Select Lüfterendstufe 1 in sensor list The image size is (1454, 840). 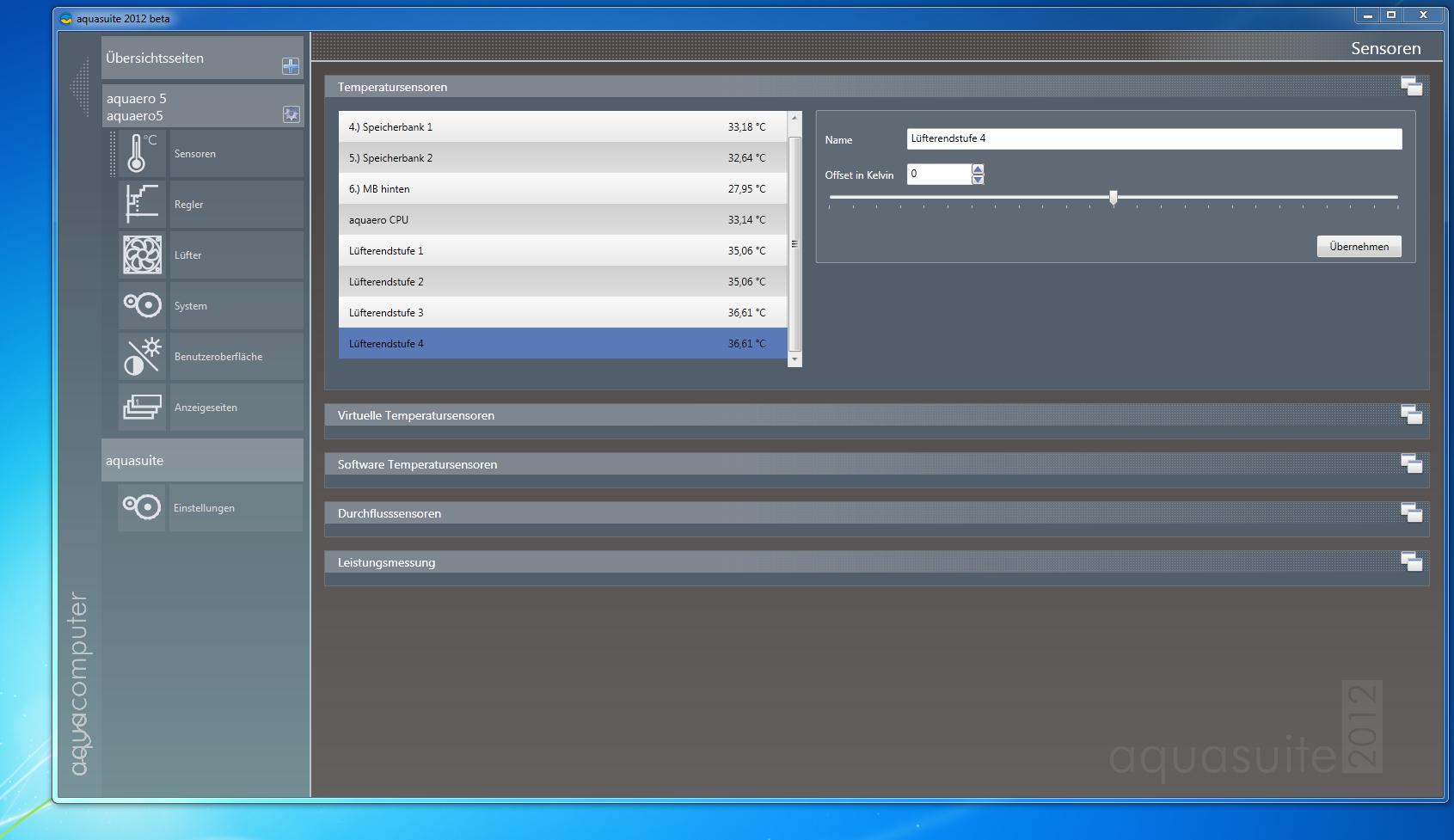click(562, 251)
